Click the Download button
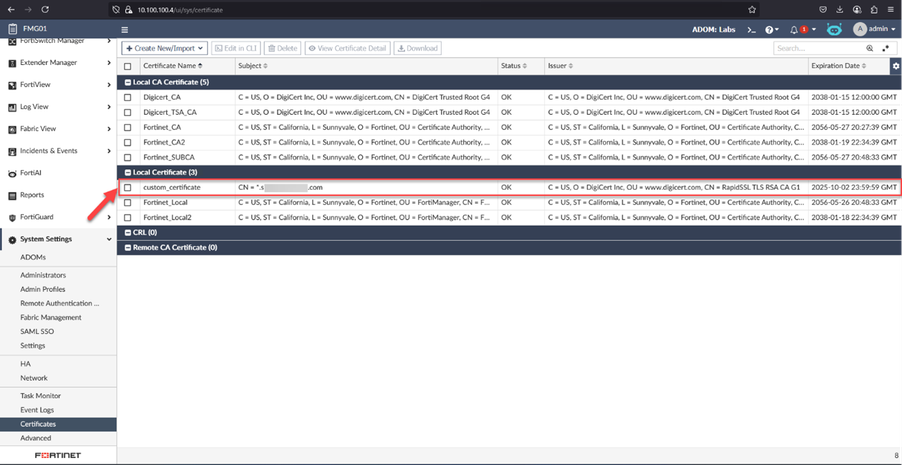 point(418,48)
